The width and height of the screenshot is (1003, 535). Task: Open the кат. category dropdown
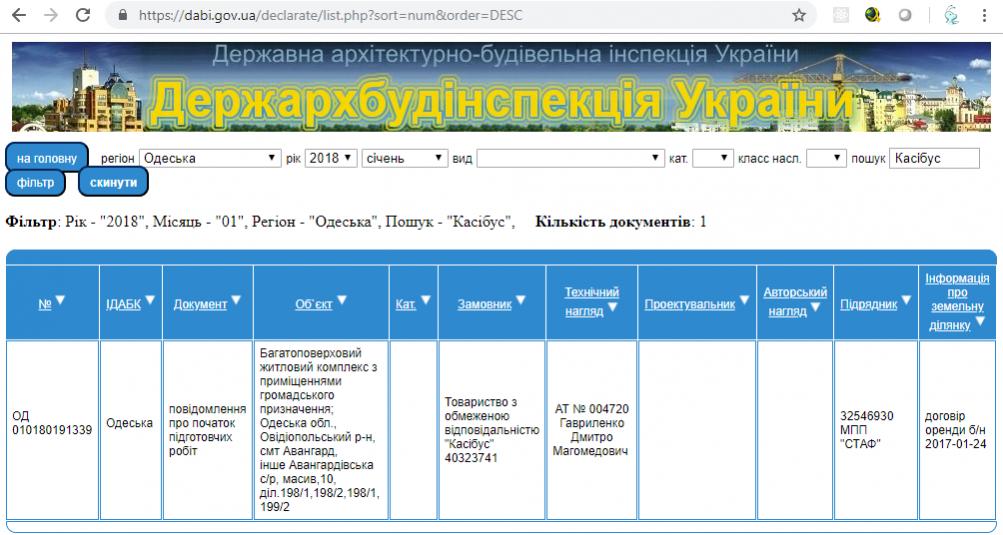tap(712, 158)
